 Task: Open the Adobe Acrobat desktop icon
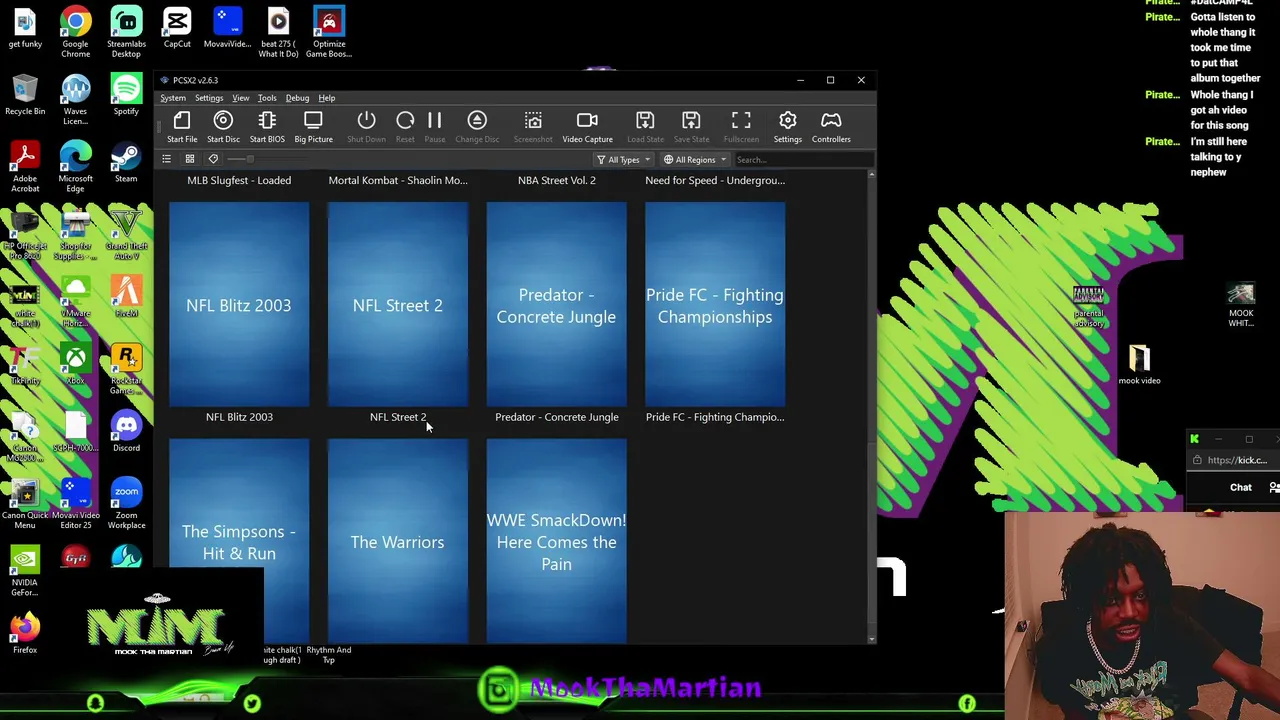tap(25, 166)
